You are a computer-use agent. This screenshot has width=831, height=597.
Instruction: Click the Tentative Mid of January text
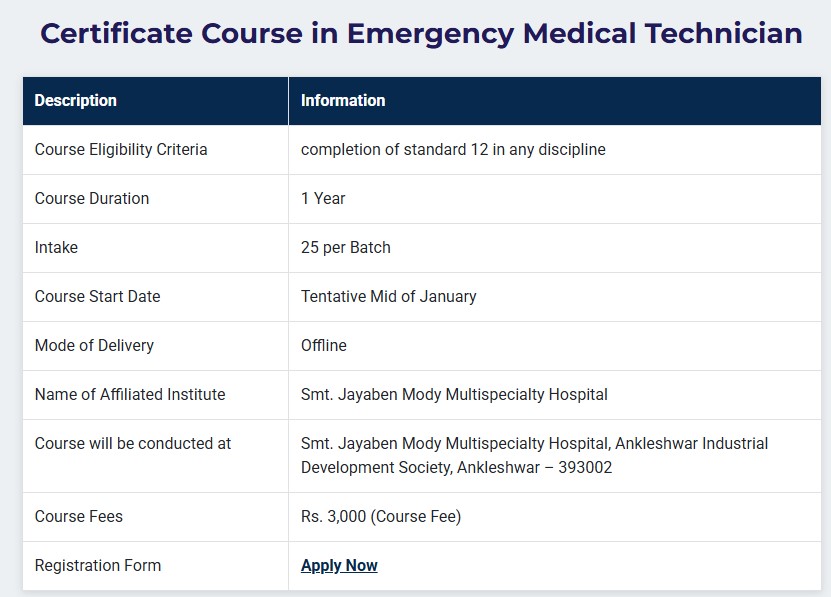389,296
